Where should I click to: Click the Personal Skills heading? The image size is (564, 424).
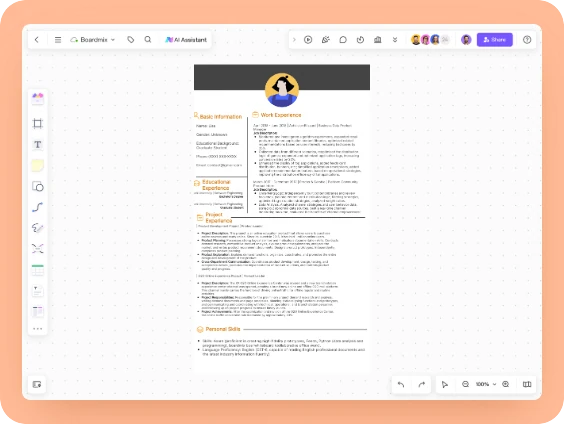[x=223, y=329]
